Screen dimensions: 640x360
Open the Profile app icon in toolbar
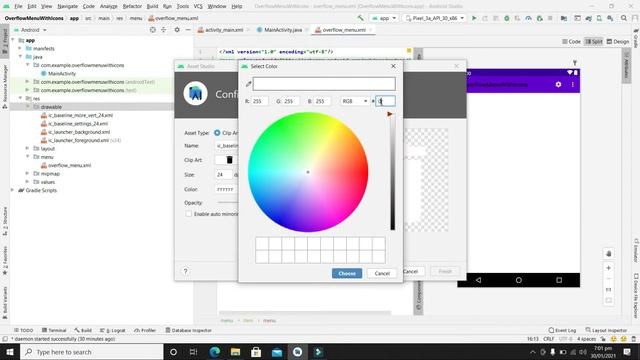click(529, 18)
